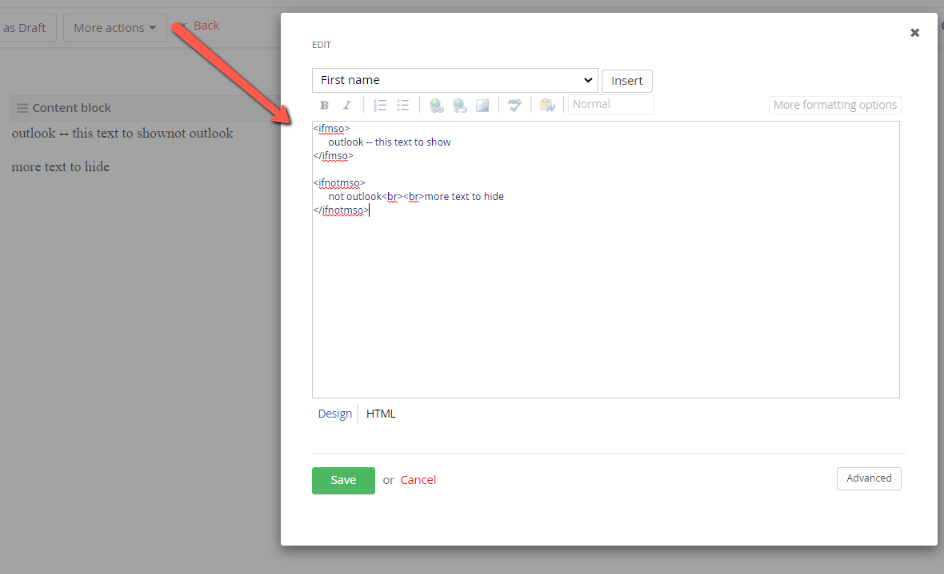This screenshot has height=574, width=944.
Task: Open the First name merge field dropdown
Action: pos(455,80)
